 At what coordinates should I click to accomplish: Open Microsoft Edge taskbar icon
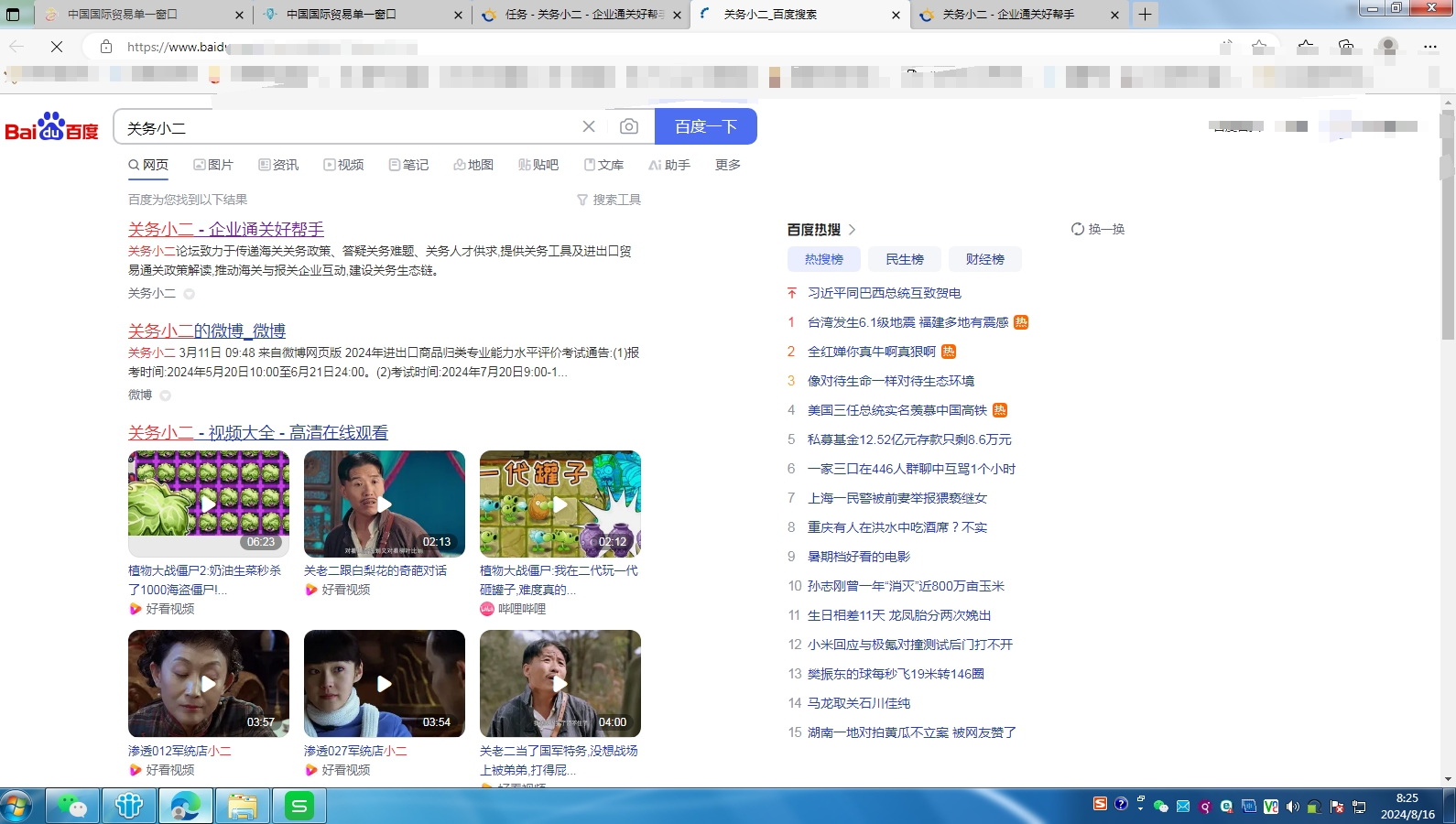[x=186, y=806]
